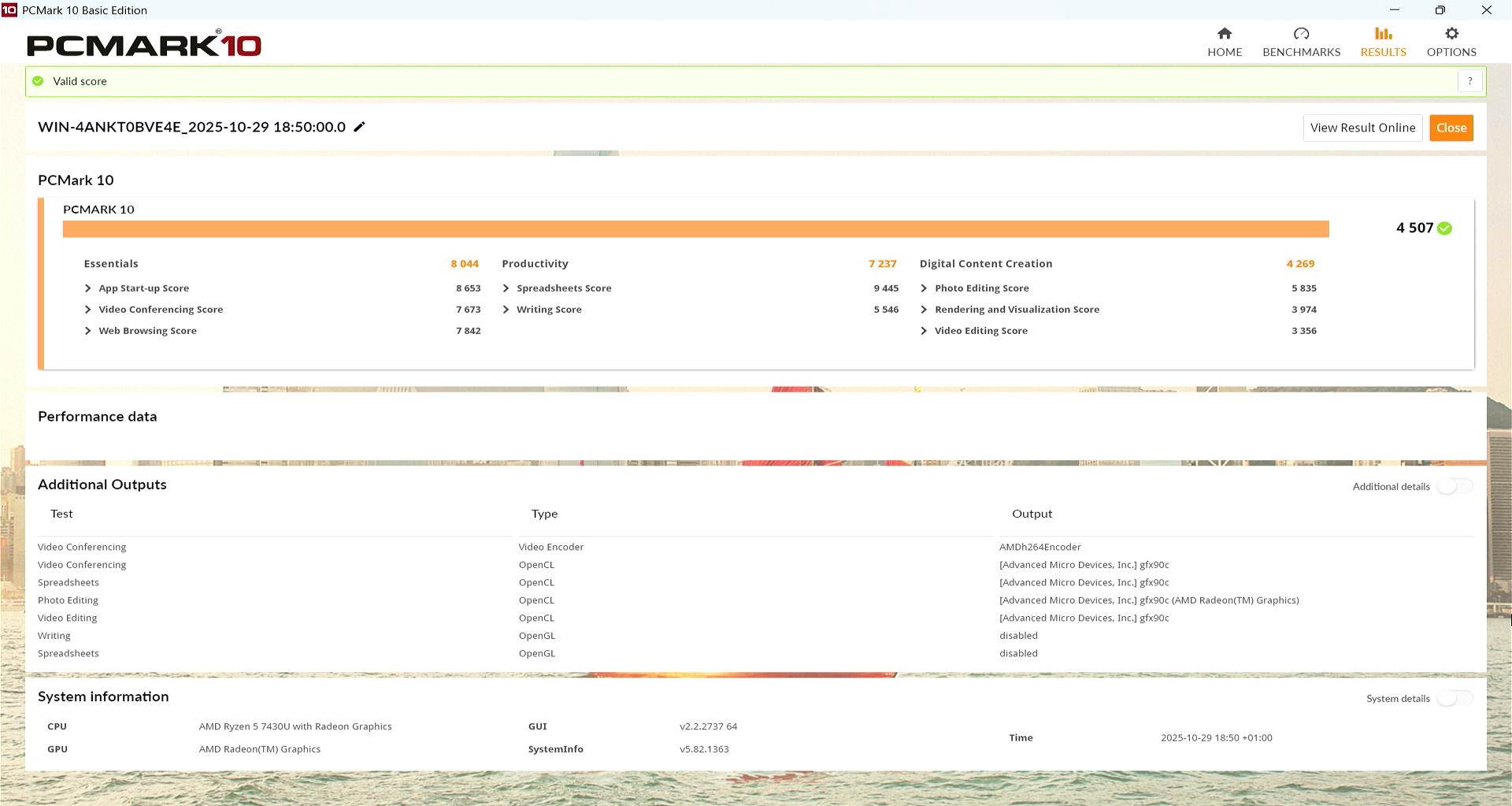Turn on the System details toggle
This screenshot has height=806, width=1512.
point(1454,698)
